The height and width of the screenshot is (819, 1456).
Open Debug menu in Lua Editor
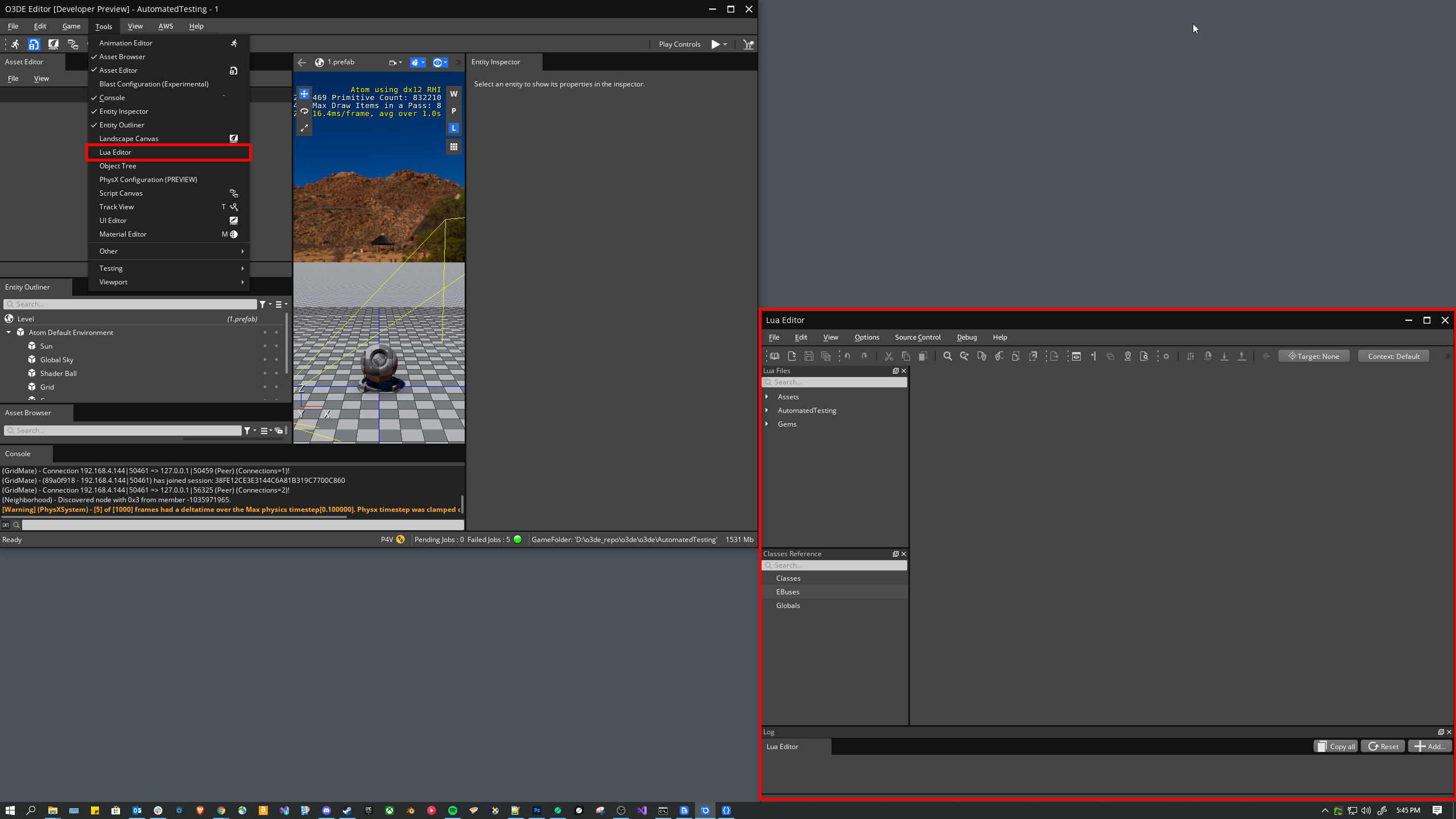[x=966, y=337]
